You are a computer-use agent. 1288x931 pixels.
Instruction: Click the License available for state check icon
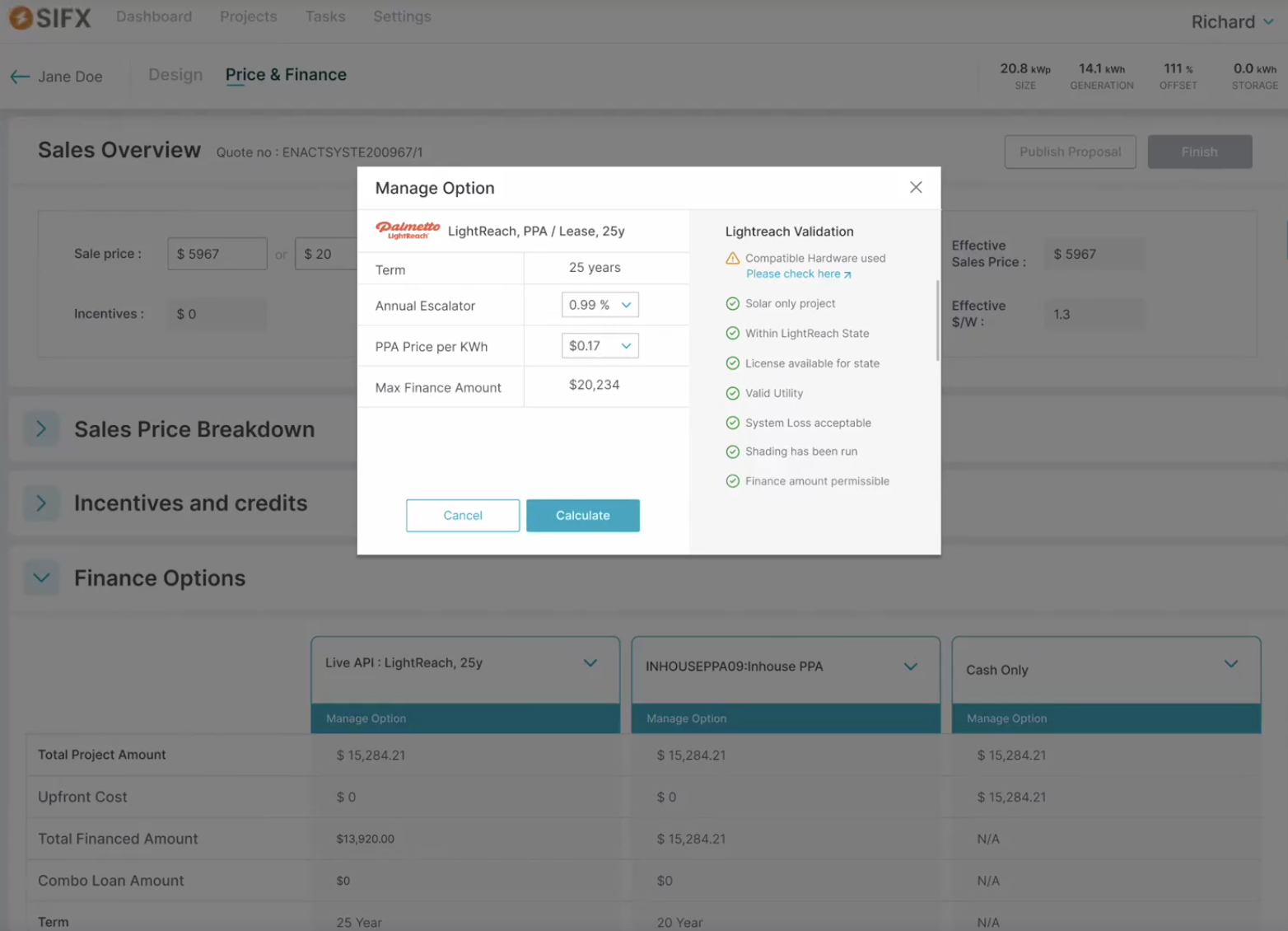coord(732,363)
